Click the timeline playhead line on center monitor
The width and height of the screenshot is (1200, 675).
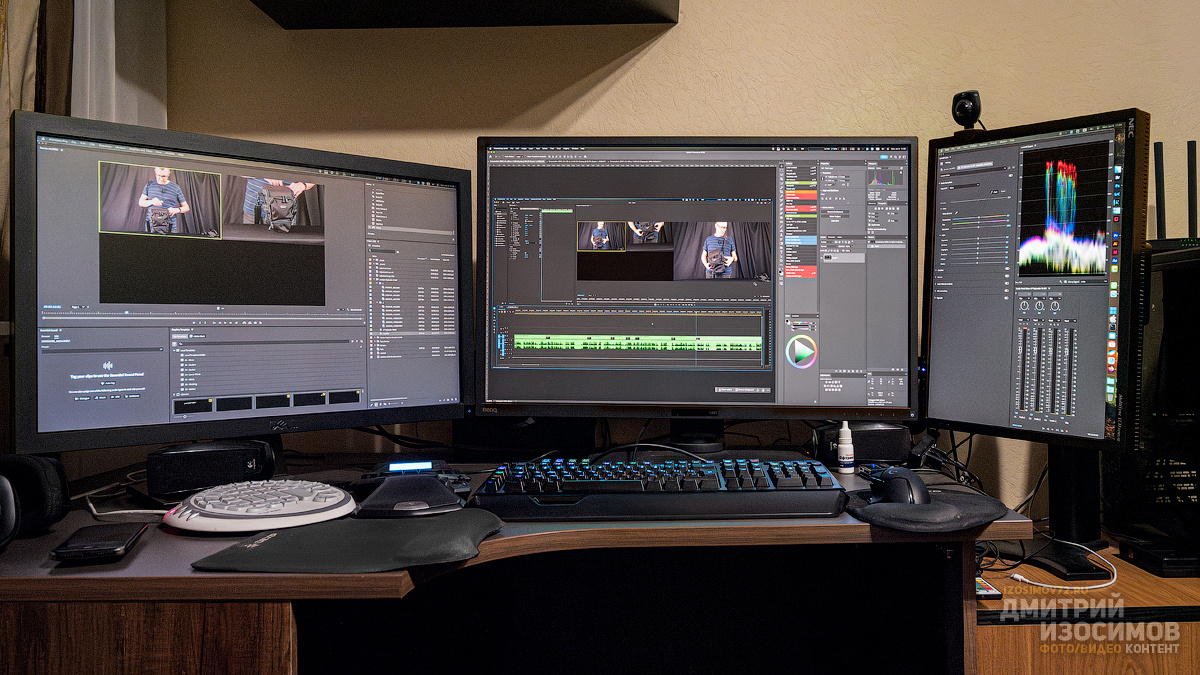(697, 340)
